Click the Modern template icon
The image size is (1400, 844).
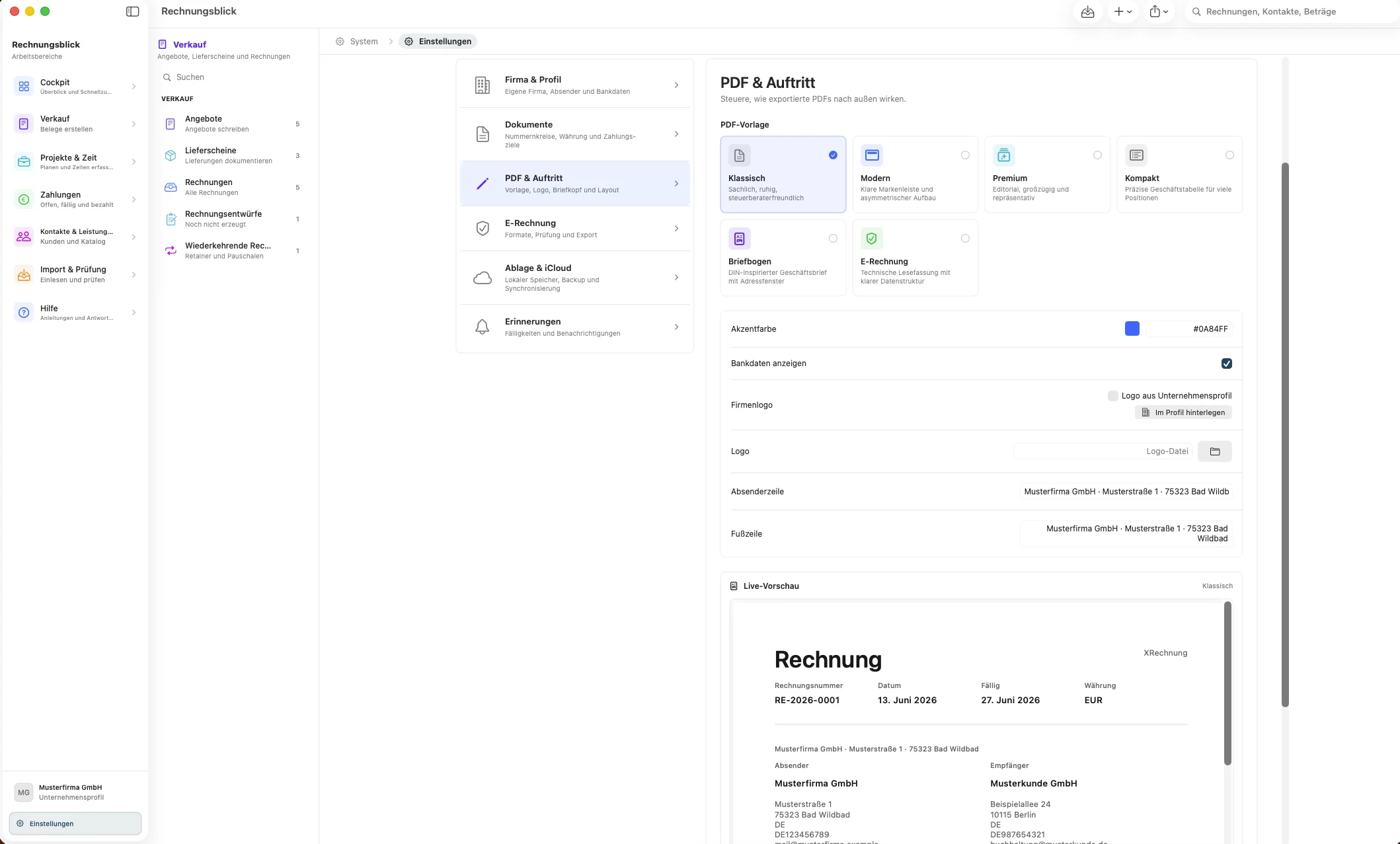click(x=872, y=155)
